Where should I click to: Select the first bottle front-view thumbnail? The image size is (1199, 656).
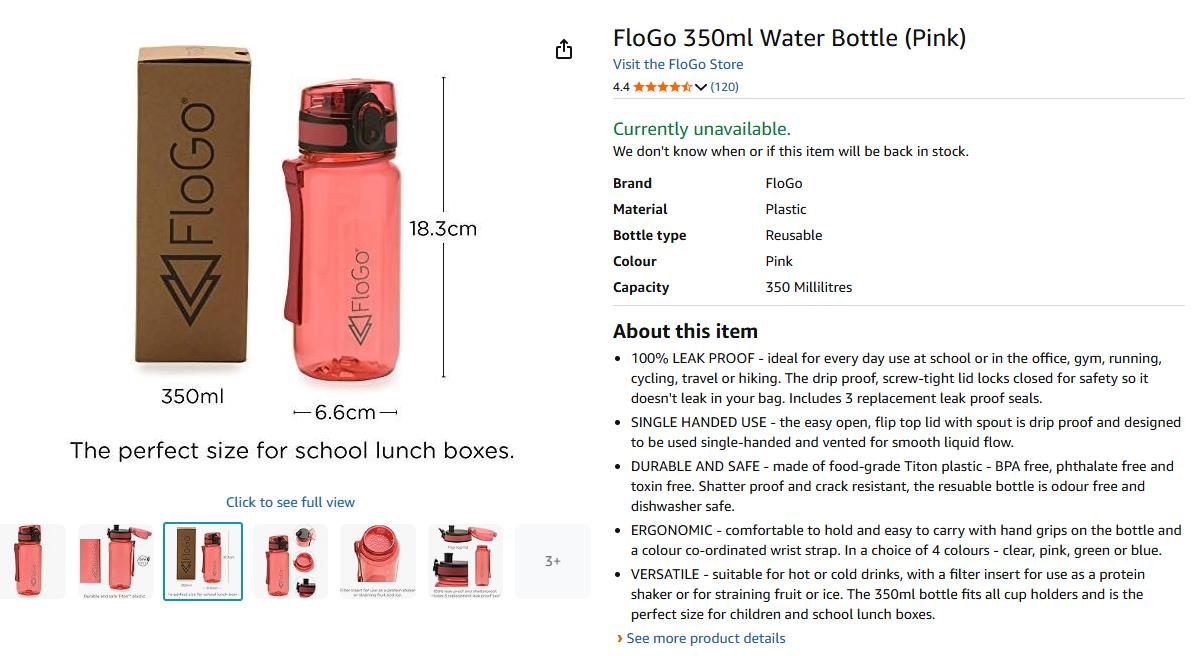pyautogui.click(x=30, y=561)
